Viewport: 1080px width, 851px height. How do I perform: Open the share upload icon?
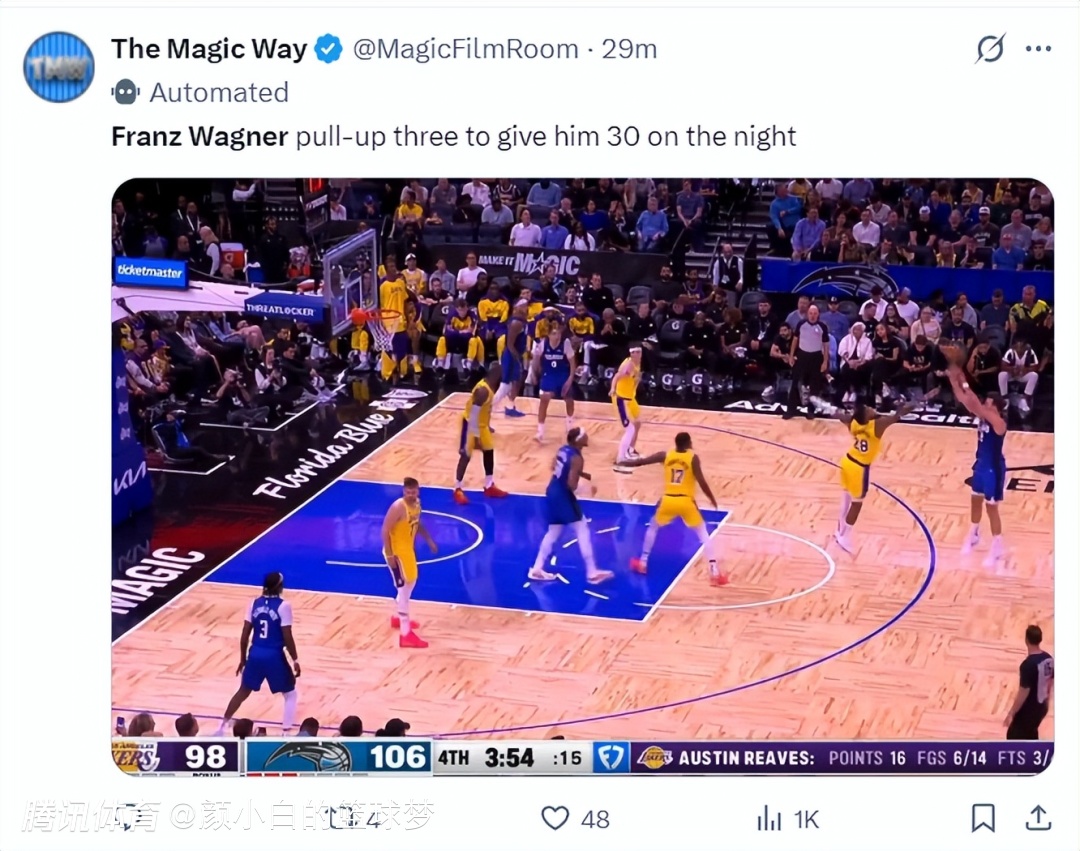coord(1038,818)
